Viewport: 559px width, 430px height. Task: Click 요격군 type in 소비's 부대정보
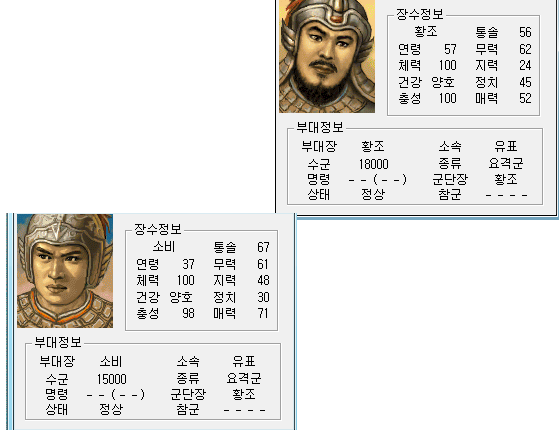(244, 378)
